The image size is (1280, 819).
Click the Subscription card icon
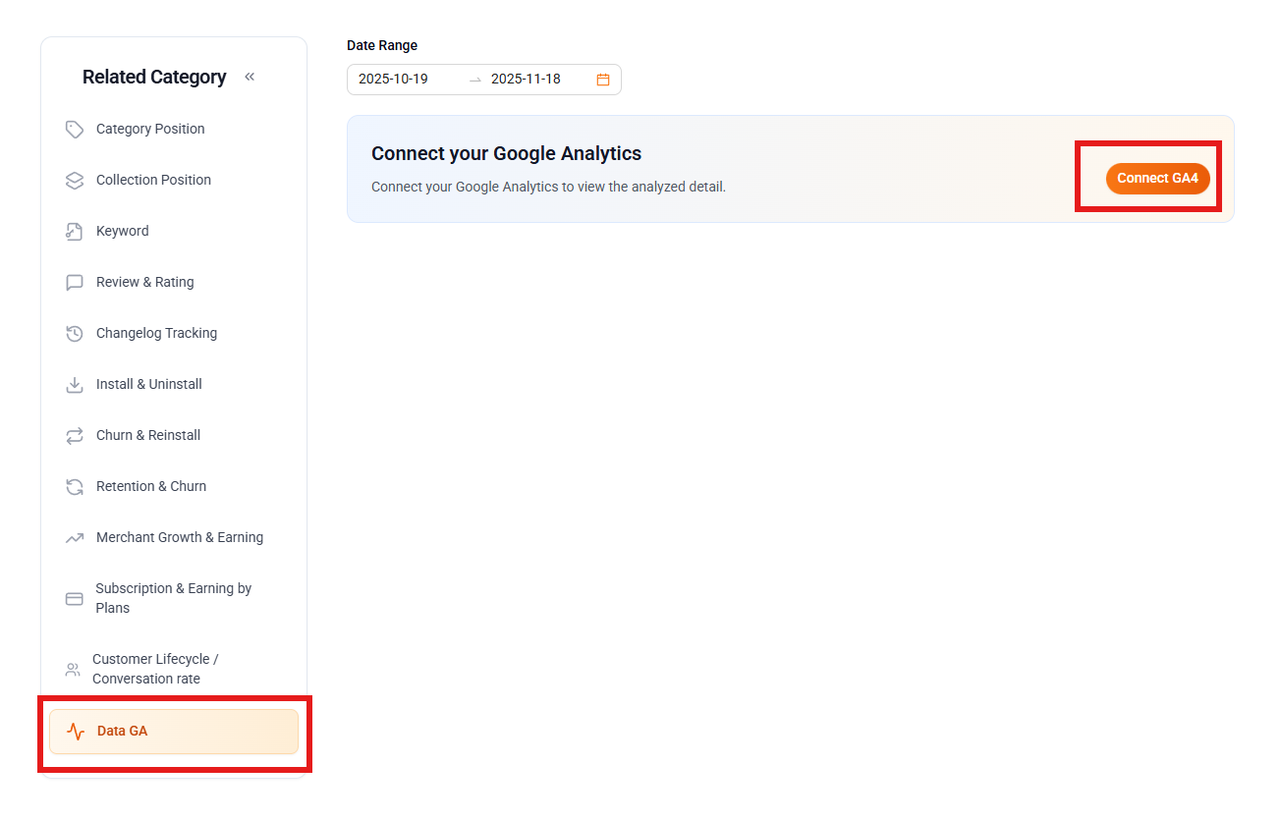(x=74, y=598)
